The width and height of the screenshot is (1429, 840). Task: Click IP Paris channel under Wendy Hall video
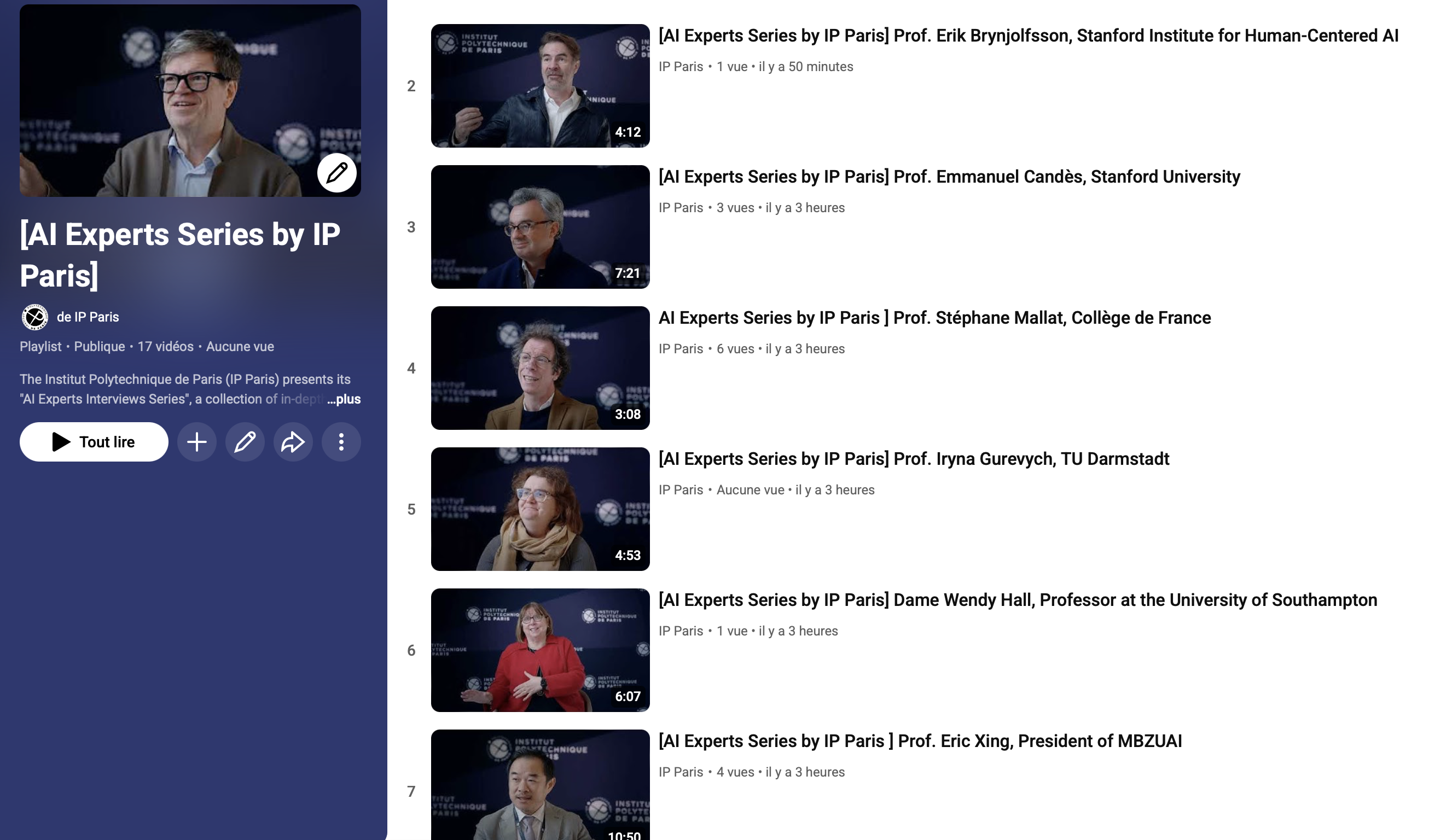pos(680,631)
